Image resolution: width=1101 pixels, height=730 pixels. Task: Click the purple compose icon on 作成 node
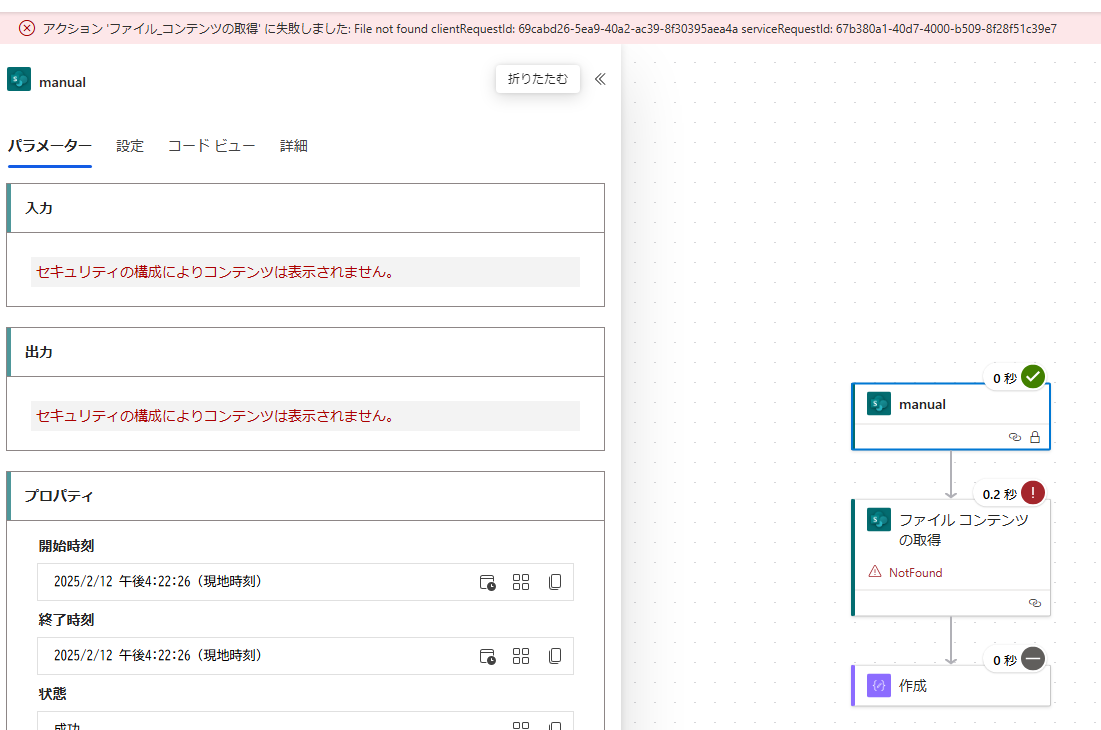click(878, 685)
